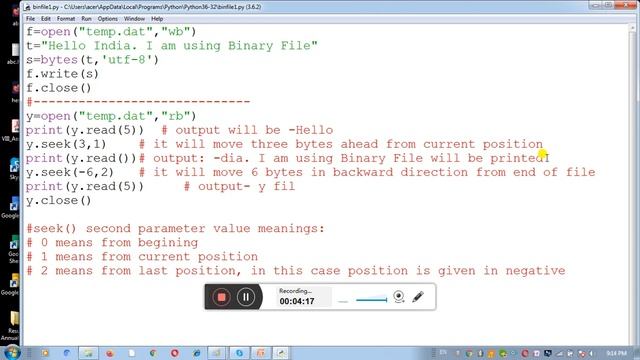Open the Format menu

click(x=66, y=19)
